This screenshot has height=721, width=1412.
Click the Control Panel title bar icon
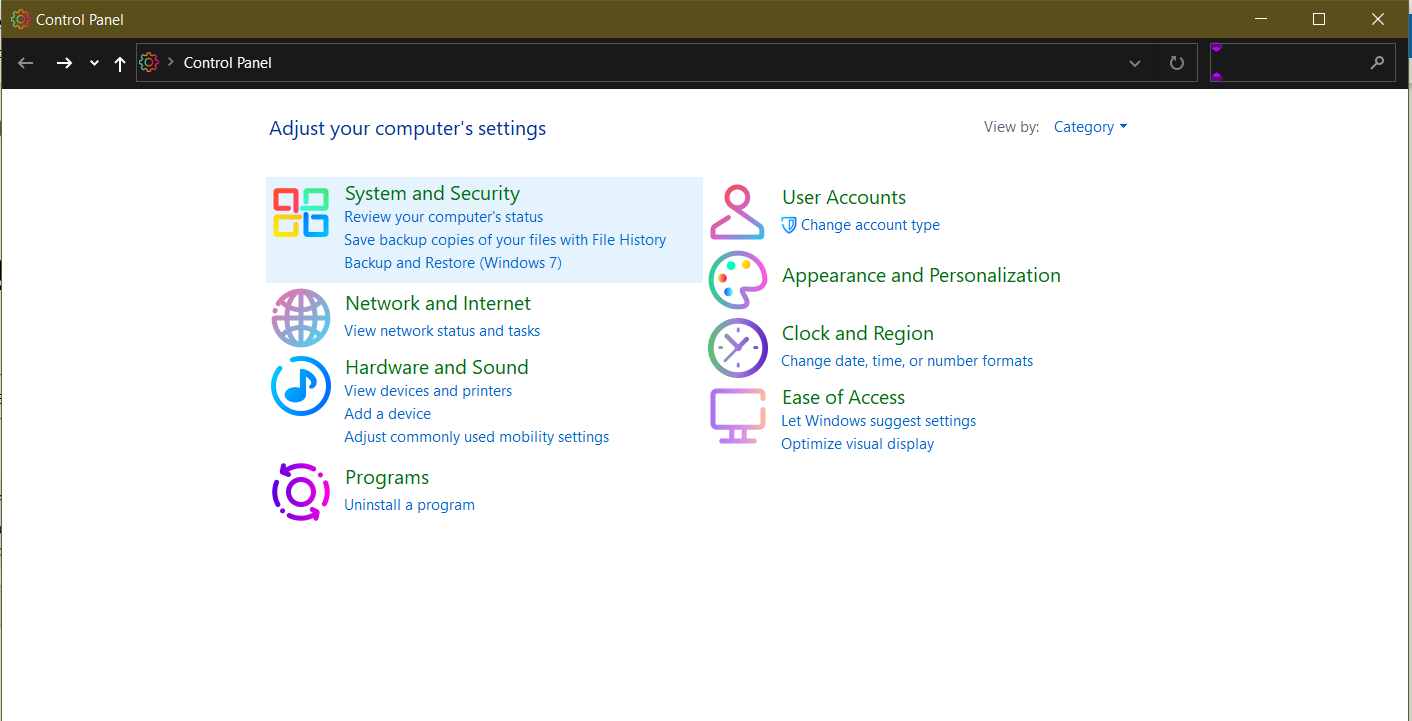click(20, 19)
